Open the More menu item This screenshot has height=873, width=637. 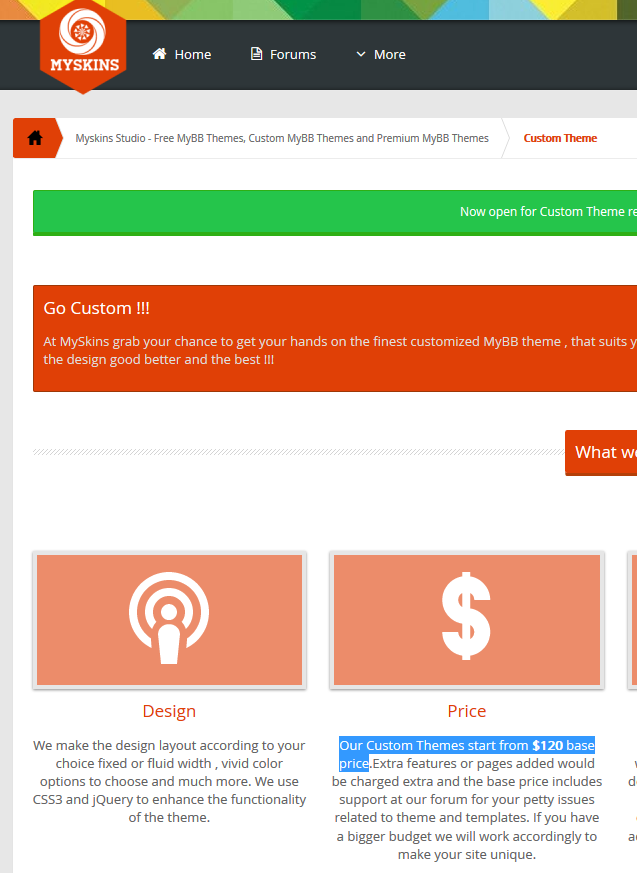point(390,55)
